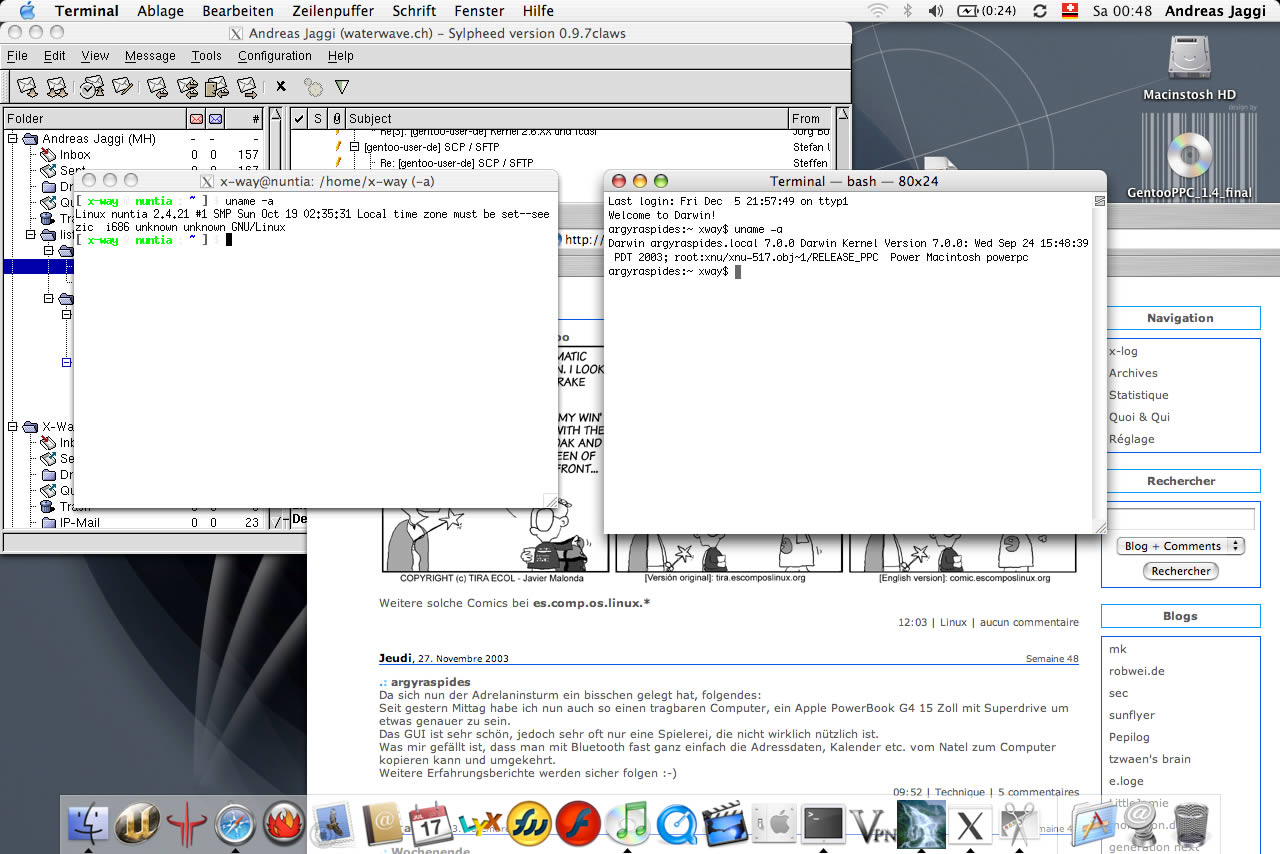Image resolution: width=1280 pixels, height=854 pixels.
Task: Open the Quoi & Qui link
Action: 1139,417
